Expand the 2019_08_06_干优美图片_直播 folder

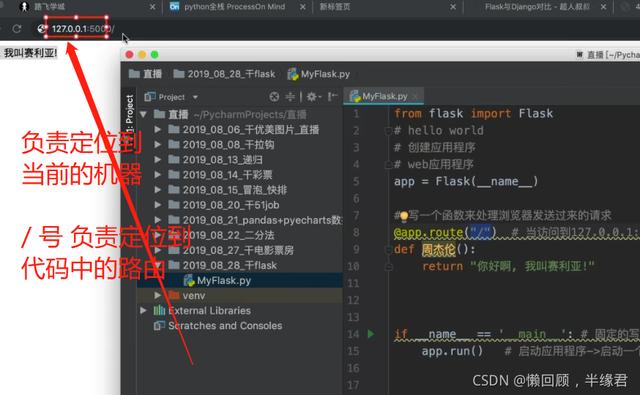pyautogui.click(x=158, y=130)
